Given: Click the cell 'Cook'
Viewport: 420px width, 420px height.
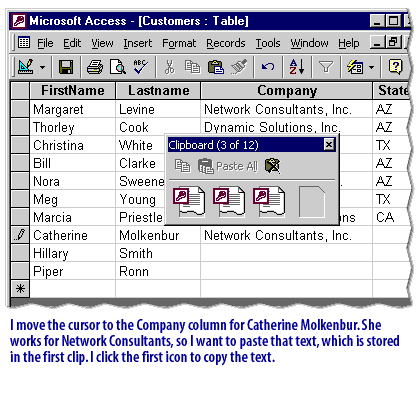Looking at the screenshot, I should [x=158, y=127].
